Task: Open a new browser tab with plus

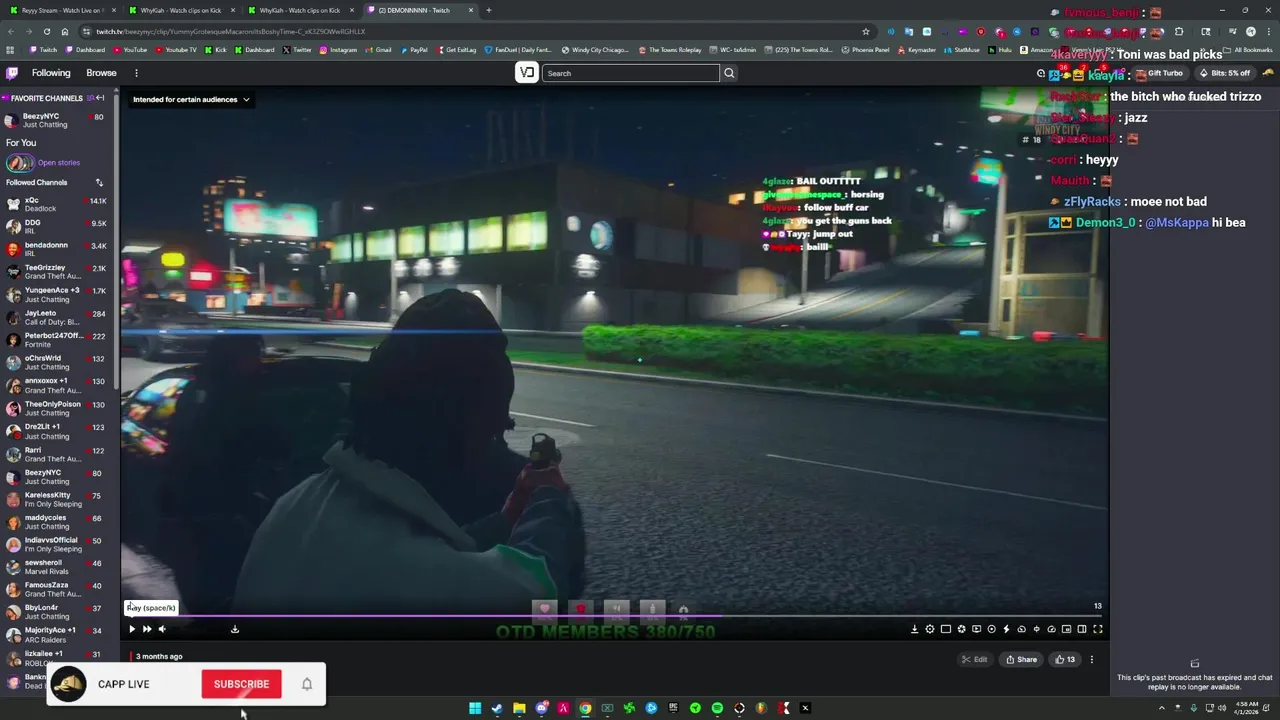Action: click(489, 10)
